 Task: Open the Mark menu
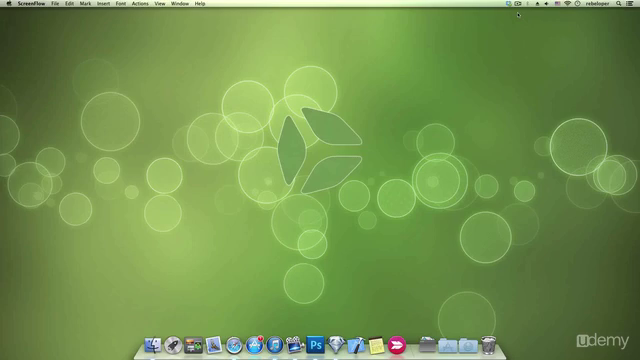click(x=85, y=4)
